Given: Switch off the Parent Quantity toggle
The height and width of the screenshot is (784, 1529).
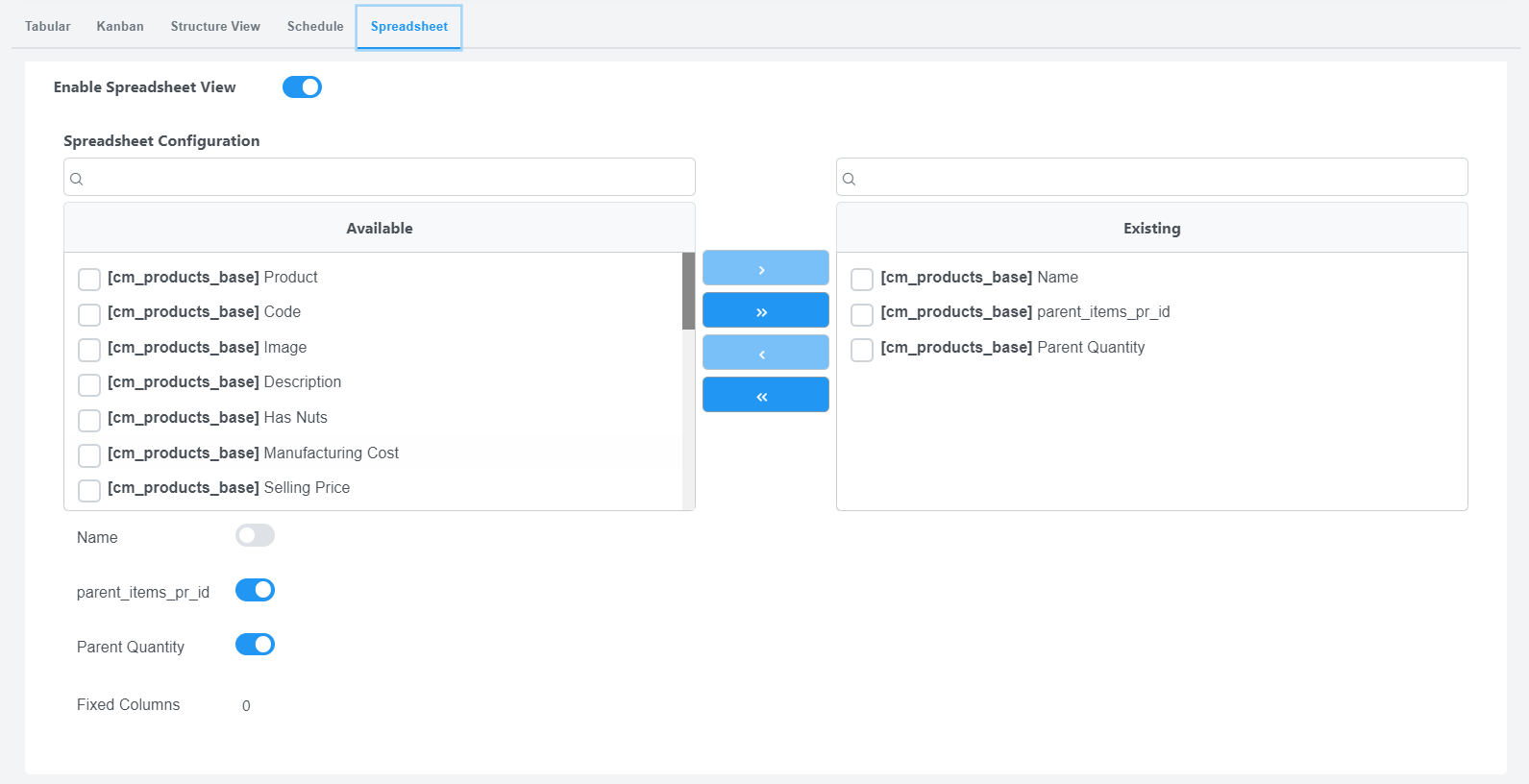Looking at the screenshot, I should coord(255,645).
